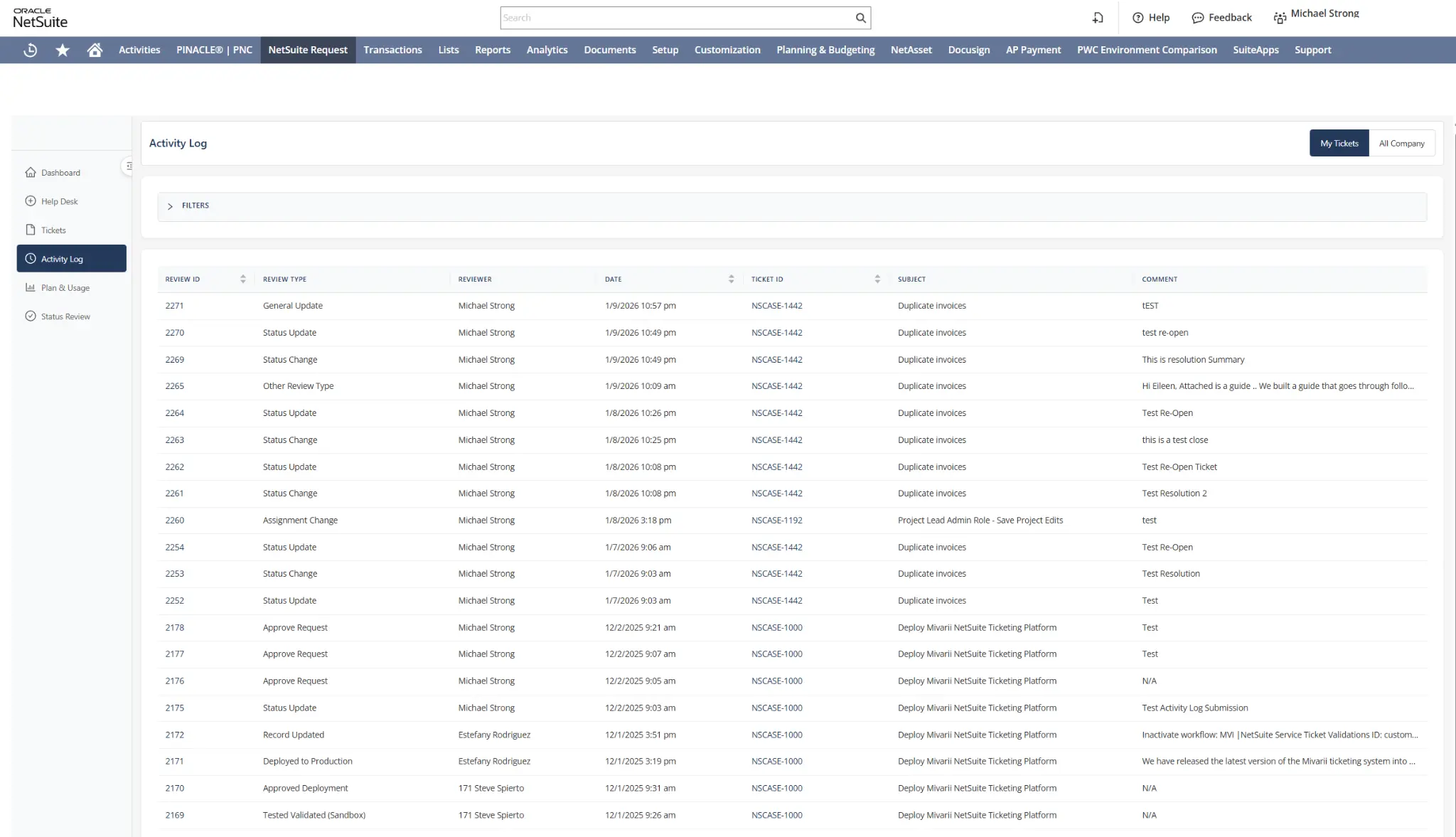Open the Transactions menu

392,50
